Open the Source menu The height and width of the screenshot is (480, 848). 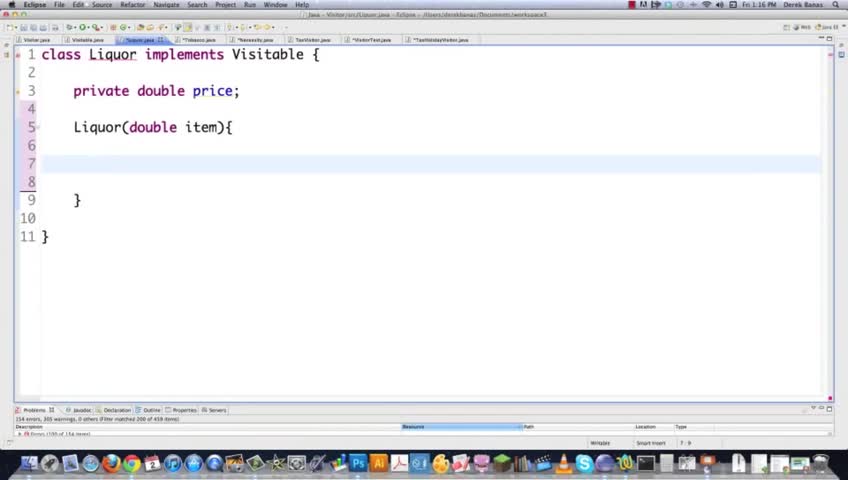click(x=102, y=4)
